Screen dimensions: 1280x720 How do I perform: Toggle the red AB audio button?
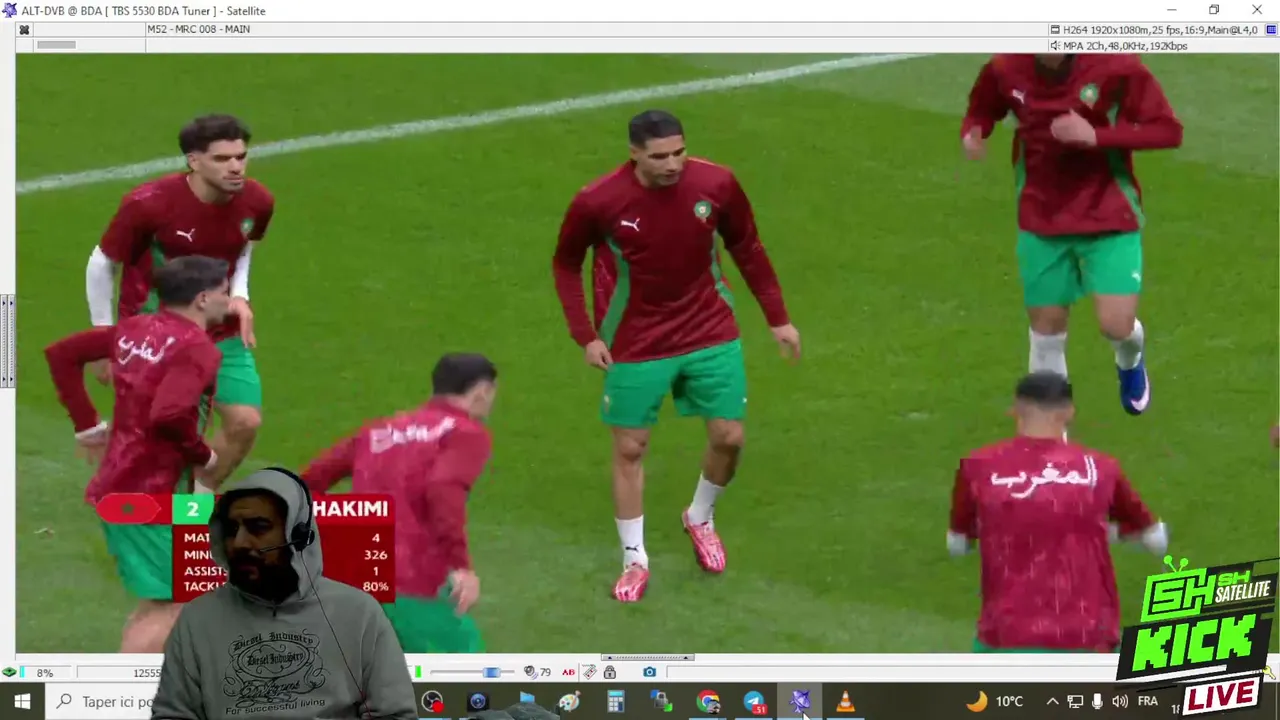click(x=568, y=672)
